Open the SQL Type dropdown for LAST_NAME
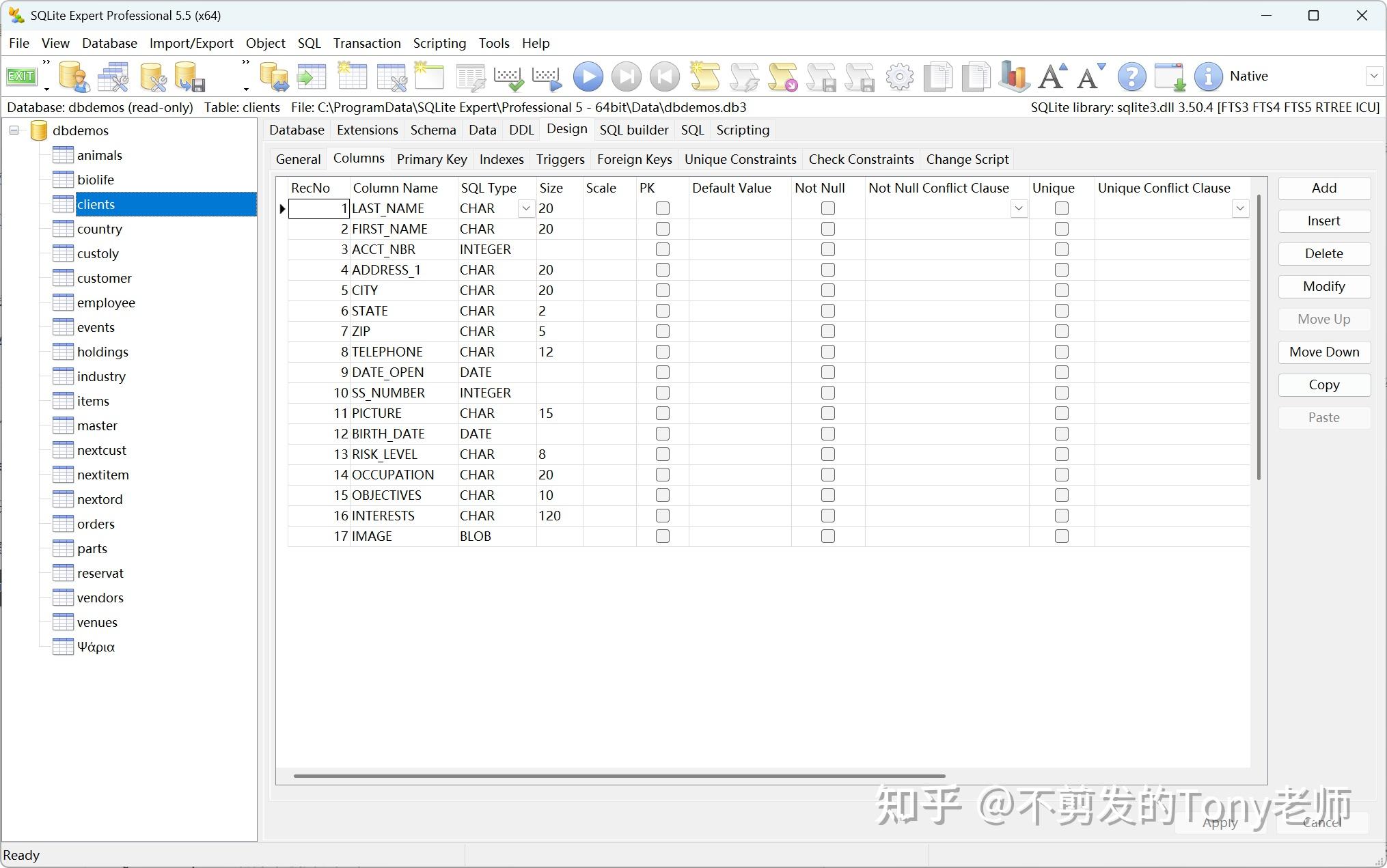 point(526,208)
